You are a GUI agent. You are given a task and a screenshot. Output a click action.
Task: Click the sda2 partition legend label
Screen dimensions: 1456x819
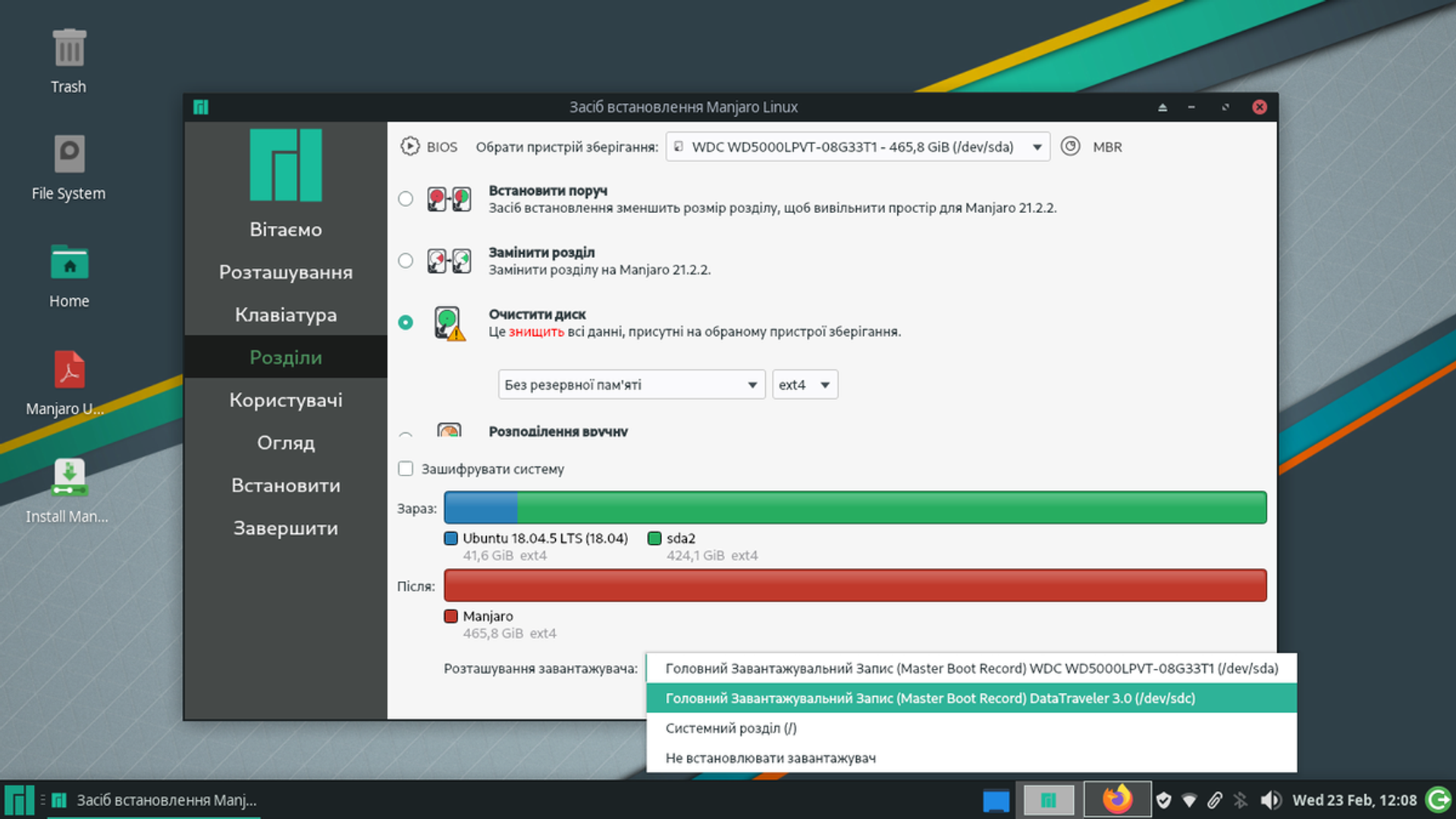(x=681, y=538)
